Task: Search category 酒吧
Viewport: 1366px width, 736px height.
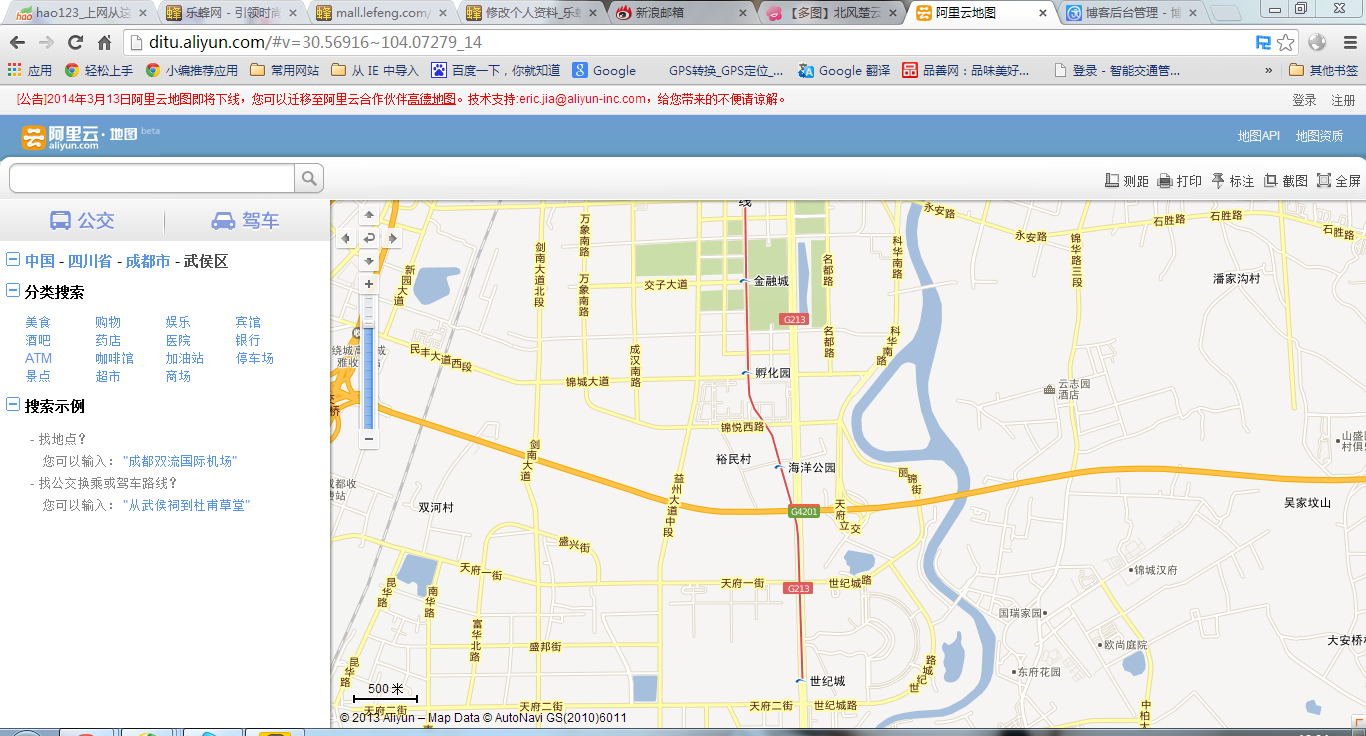Action: 38,340
